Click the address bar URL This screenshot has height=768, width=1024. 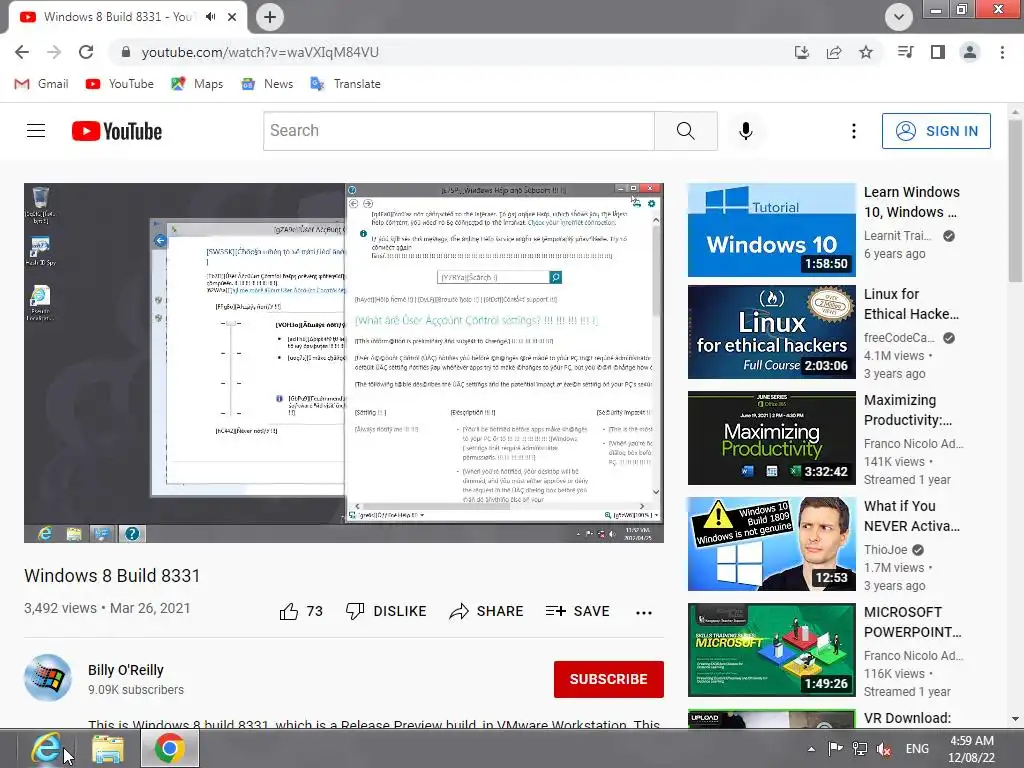tap(260, 52)
